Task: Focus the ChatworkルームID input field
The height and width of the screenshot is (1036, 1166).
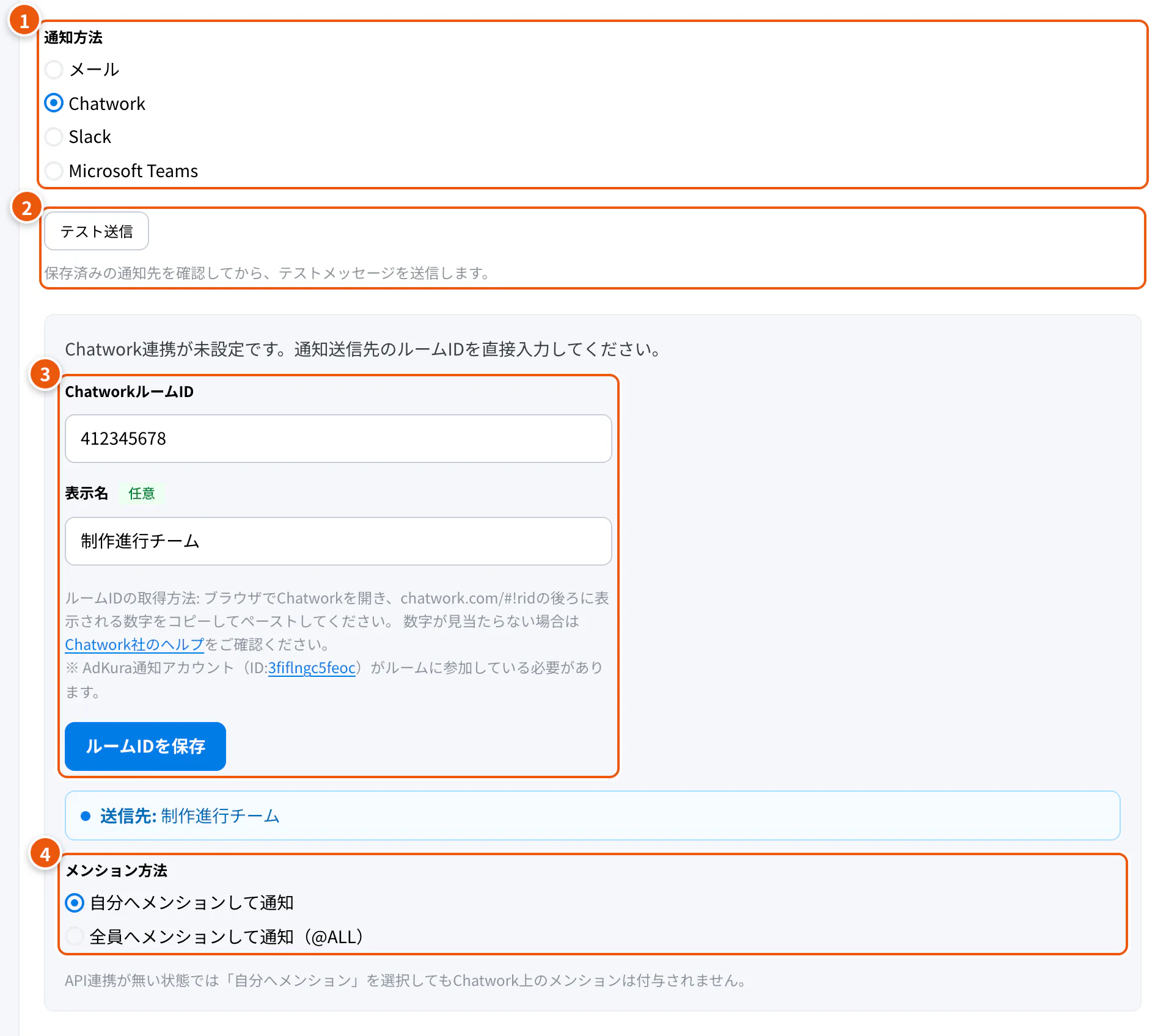Action: 338,439
